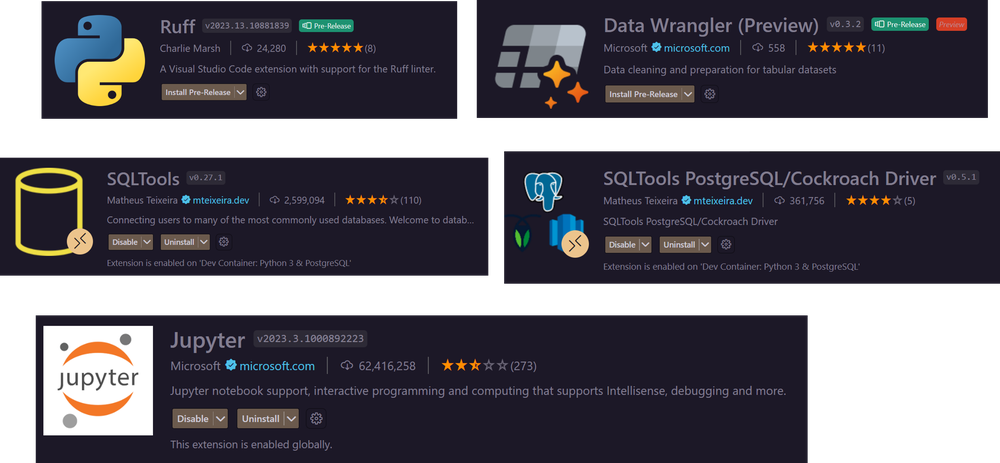Image resolution: width=1000 pixels, height=463 pixels.
Task: Click the Data Wrangler green Pre-Release badge
Action: point(899,25)
